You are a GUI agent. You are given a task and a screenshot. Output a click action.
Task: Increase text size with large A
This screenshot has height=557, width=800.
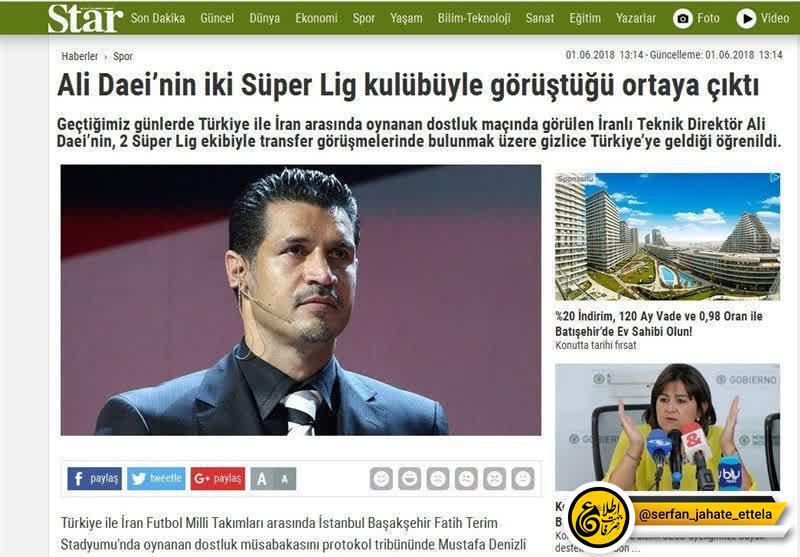(262, 479)
